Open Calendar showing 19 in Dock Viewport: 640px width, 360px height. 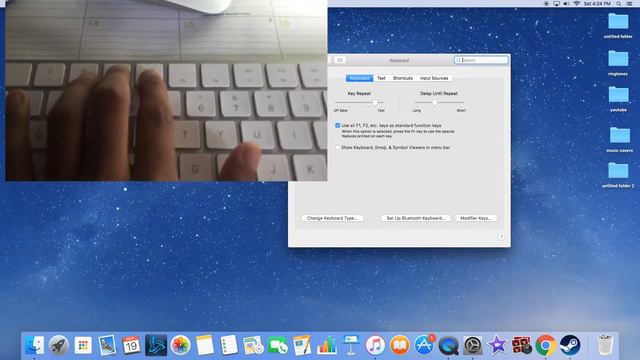131,345
